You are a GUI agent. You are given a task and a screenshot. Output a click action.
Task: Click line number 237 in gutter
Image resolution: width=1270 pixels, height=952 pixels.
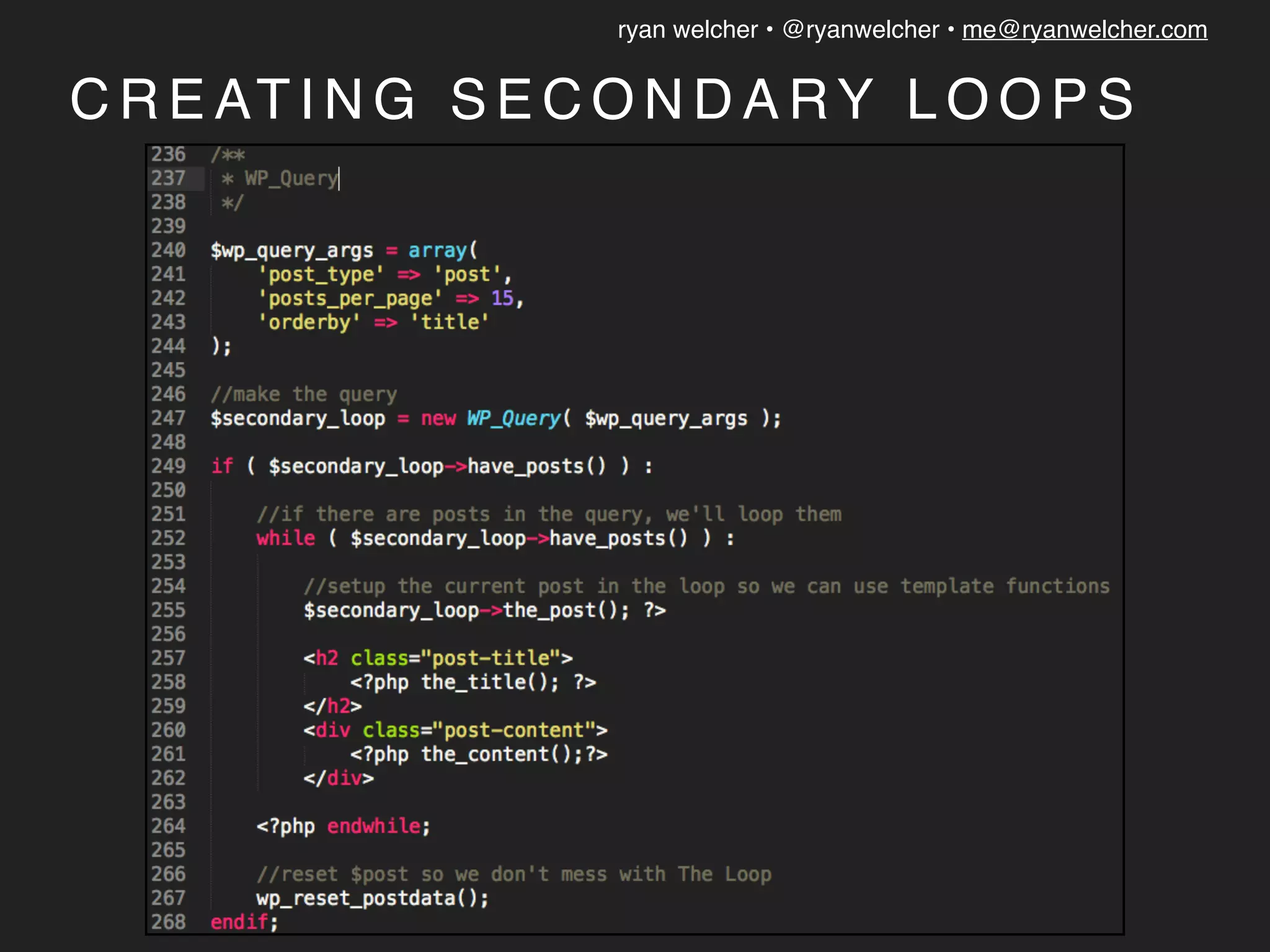[x=168, y=178]
